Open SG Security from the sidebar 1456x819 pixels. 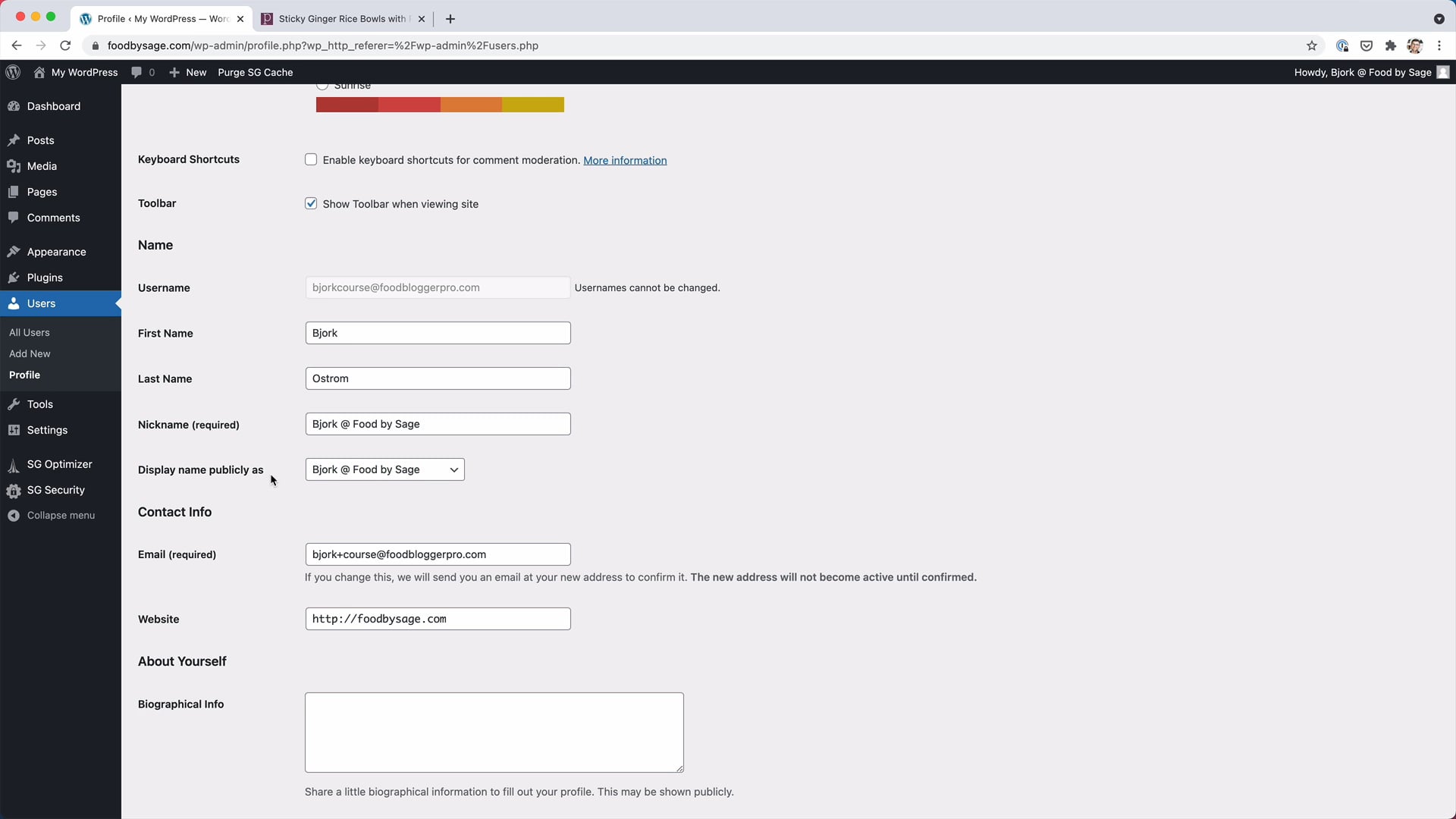click(55, 490)
